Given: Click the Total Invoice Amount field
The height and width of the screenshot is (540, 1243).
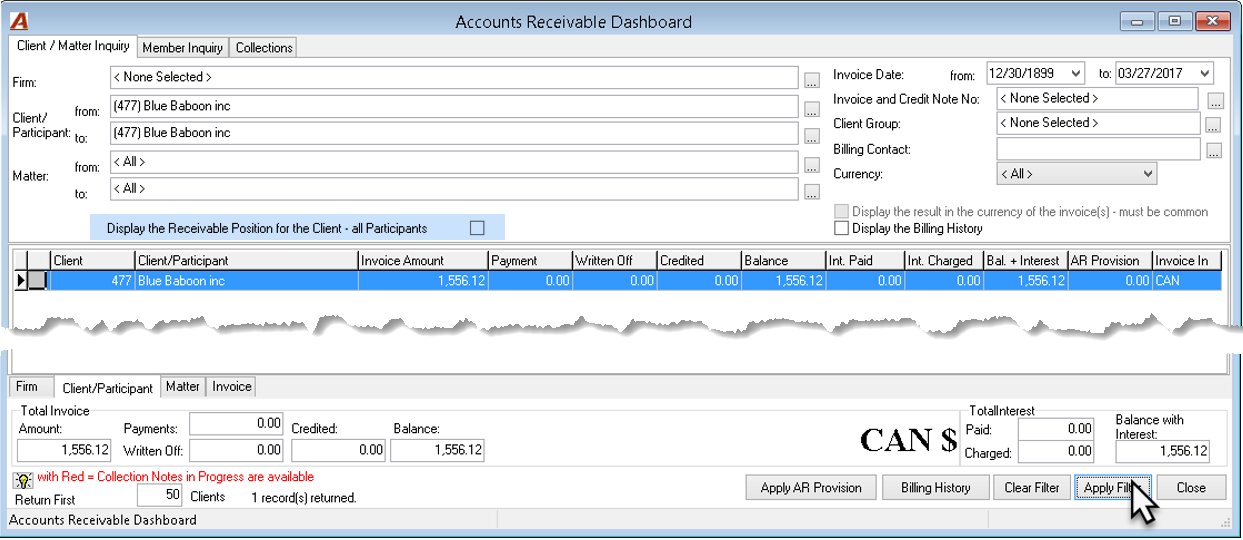Looking at the screenshot, I should tap(65, 451).
